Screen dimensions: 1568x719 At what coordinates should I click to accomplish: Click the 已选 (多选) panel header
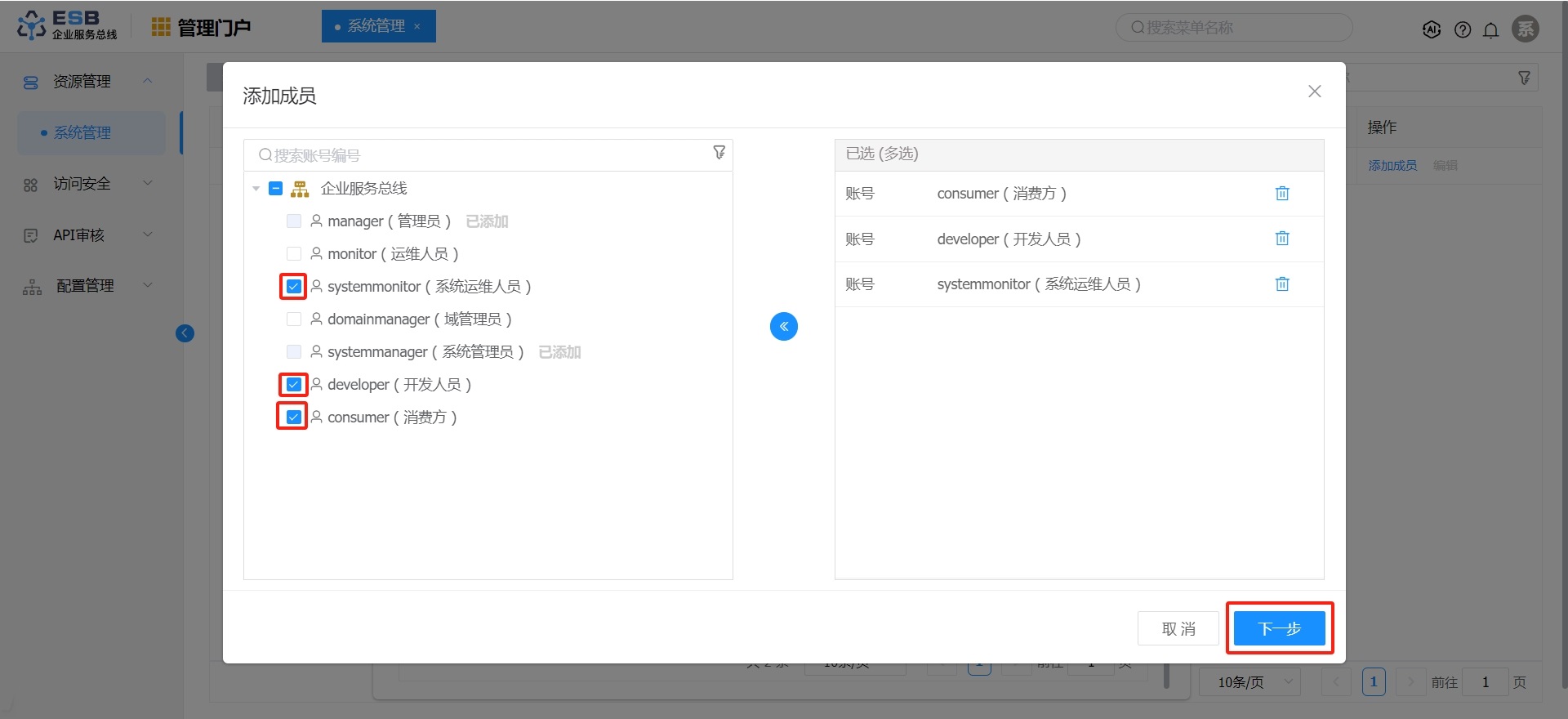click(x=1079, y=154)
